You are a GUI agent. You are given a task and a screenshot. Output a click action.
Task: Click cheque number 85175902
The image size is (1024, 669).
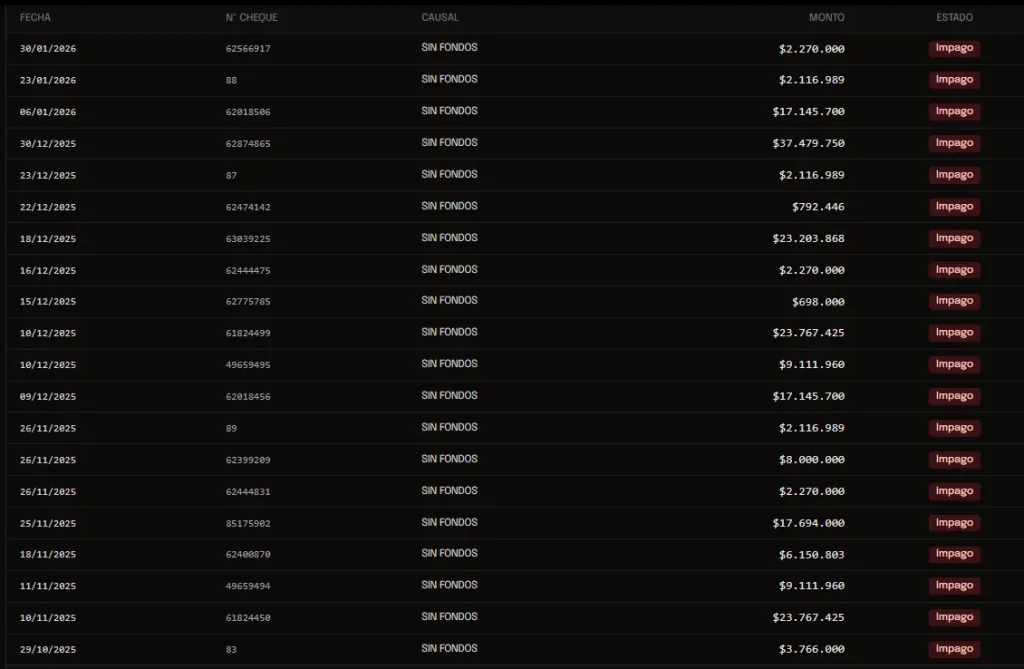click(248, 523)
